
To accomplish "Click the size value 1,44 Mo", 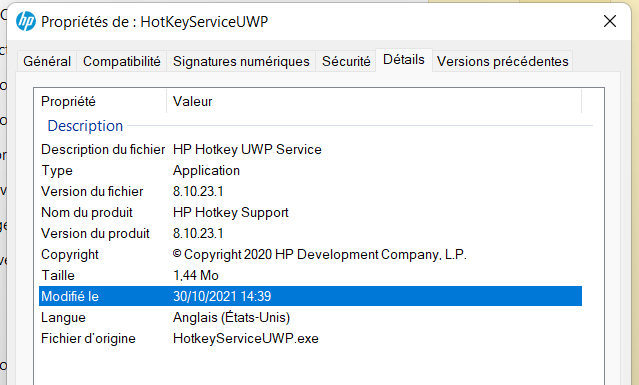I will coord(196,275).
